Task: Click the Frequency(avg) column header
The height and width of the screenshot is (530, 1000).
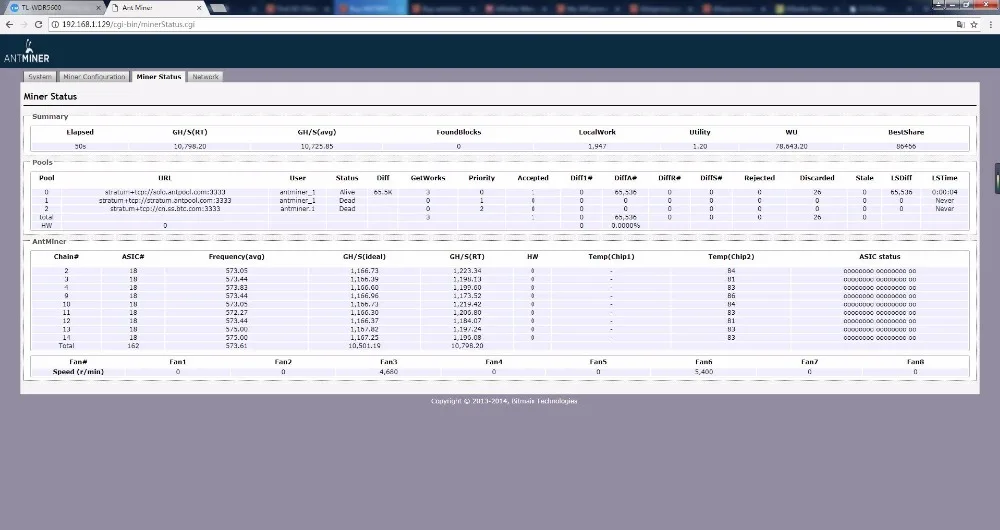Action: coord(237,256)
